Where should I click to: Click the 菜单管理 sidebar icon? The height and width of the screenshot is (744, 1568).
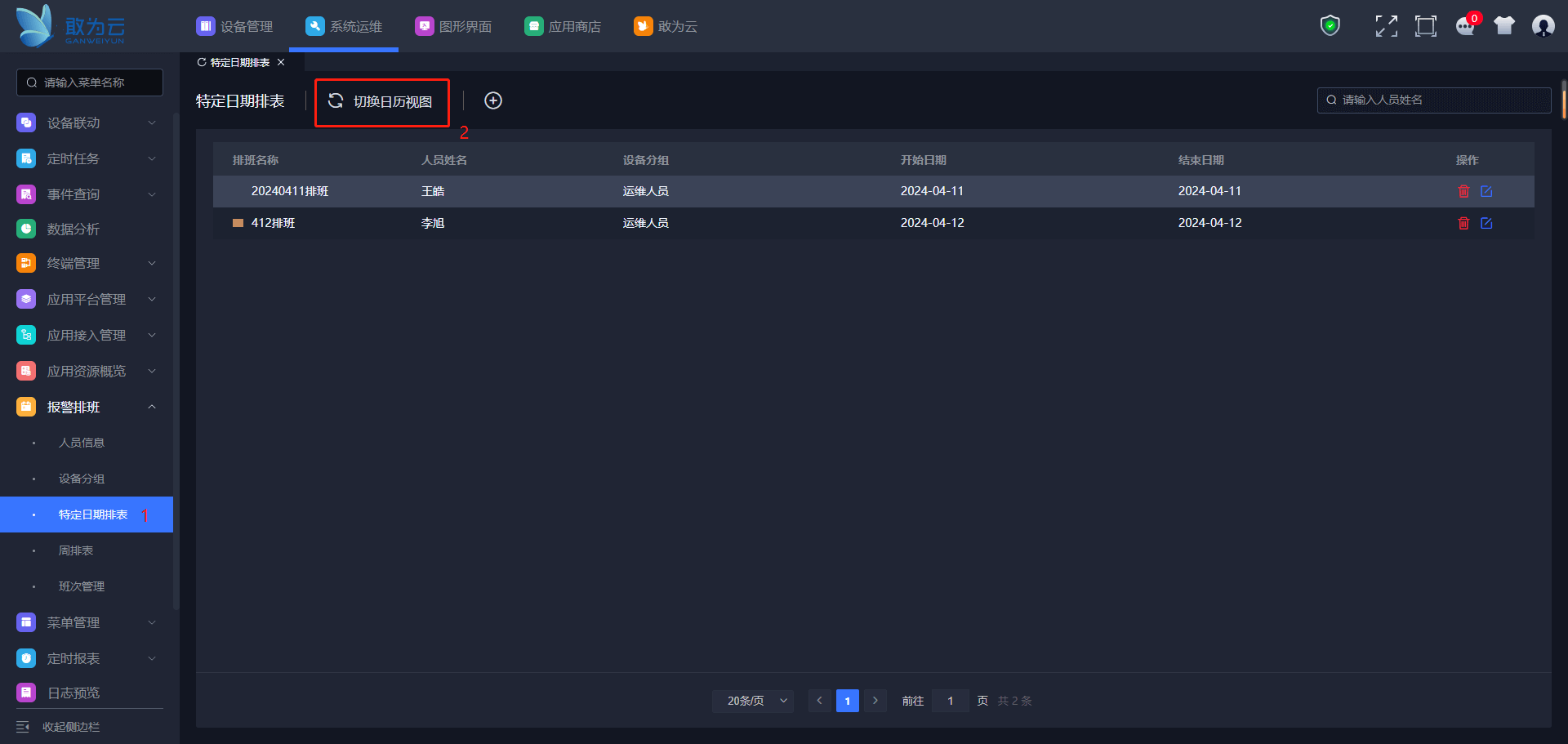[x=26, y=622]
